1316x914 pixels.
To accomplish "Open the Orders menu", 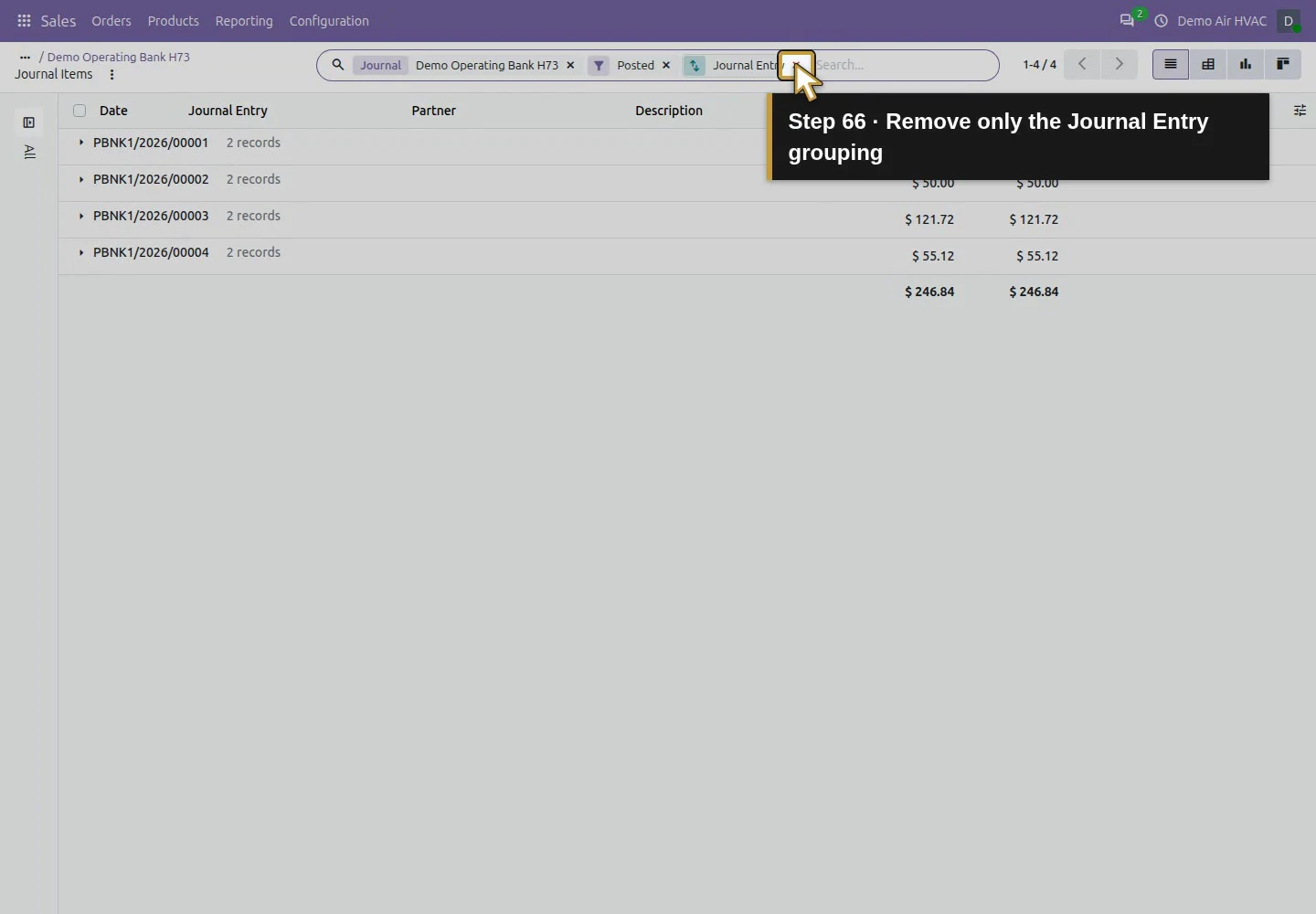I will coord(111,20).
